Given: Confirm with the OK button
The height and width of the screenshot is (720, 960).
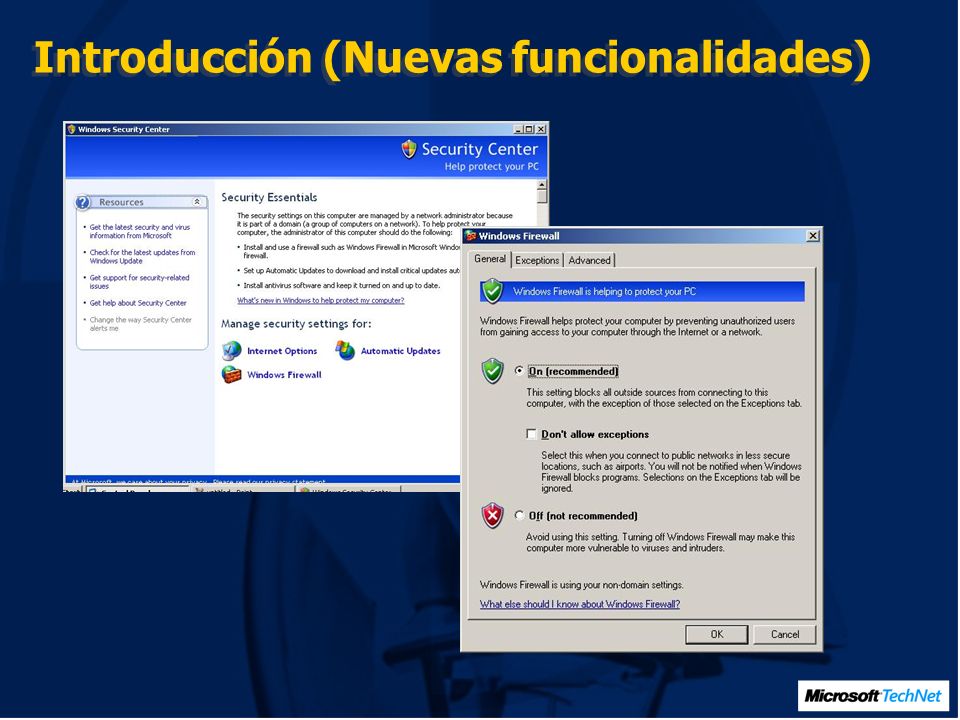Looking at the screenshot, I should (x=717, y=634).
